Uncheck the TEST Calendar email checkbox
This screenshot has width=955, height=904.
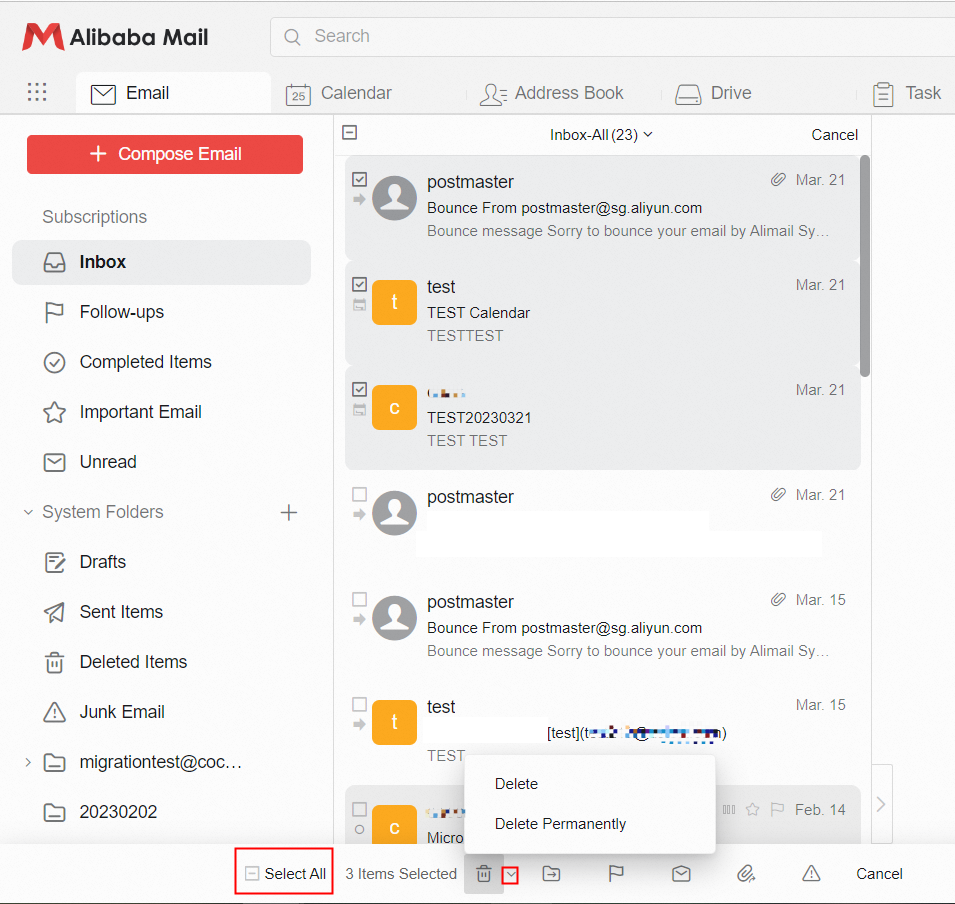tap(359, 284)
